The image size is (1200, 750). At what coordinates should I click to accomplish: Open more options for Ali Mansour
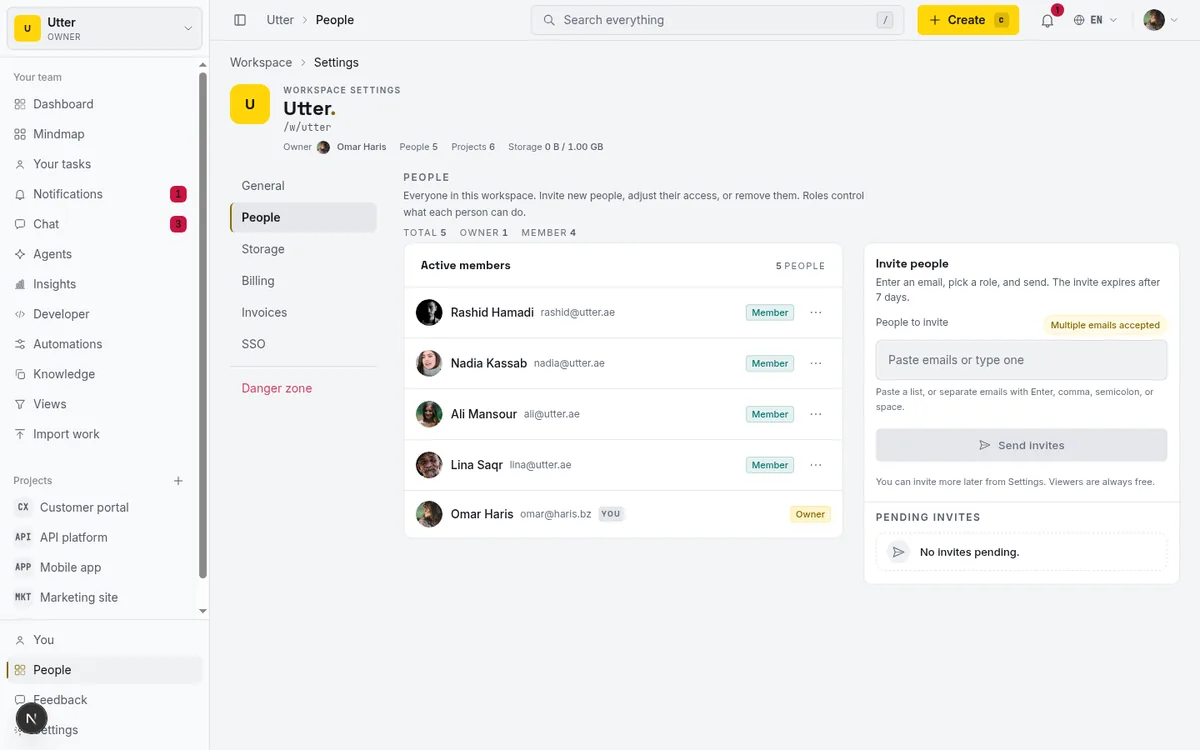816,414
